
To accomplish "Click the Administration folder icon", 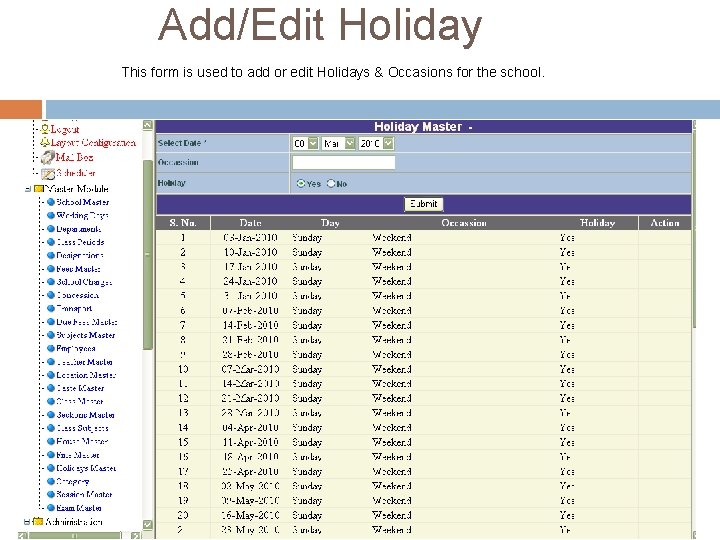I will coord(38,522).
